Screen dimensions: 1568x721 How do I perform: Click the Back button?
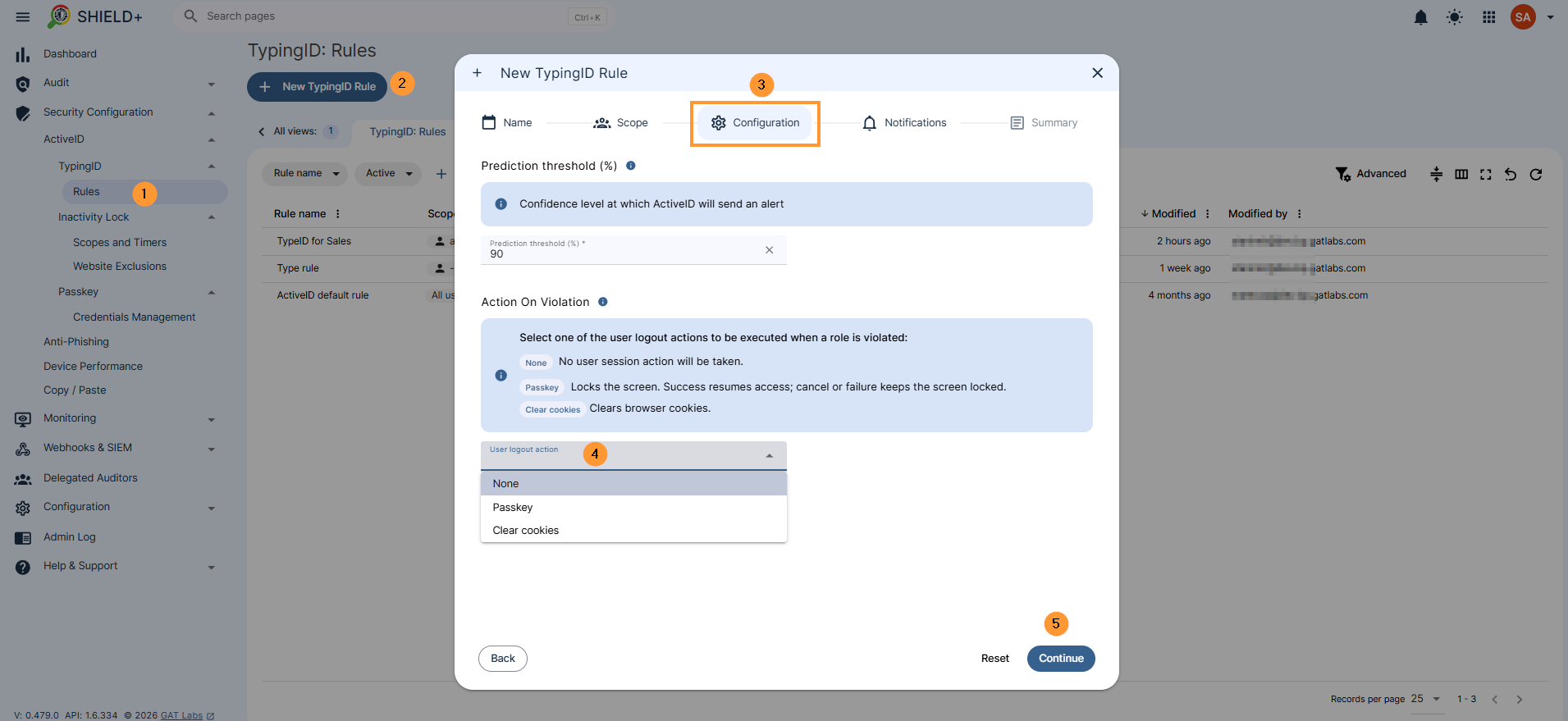[x=503, y=659]
